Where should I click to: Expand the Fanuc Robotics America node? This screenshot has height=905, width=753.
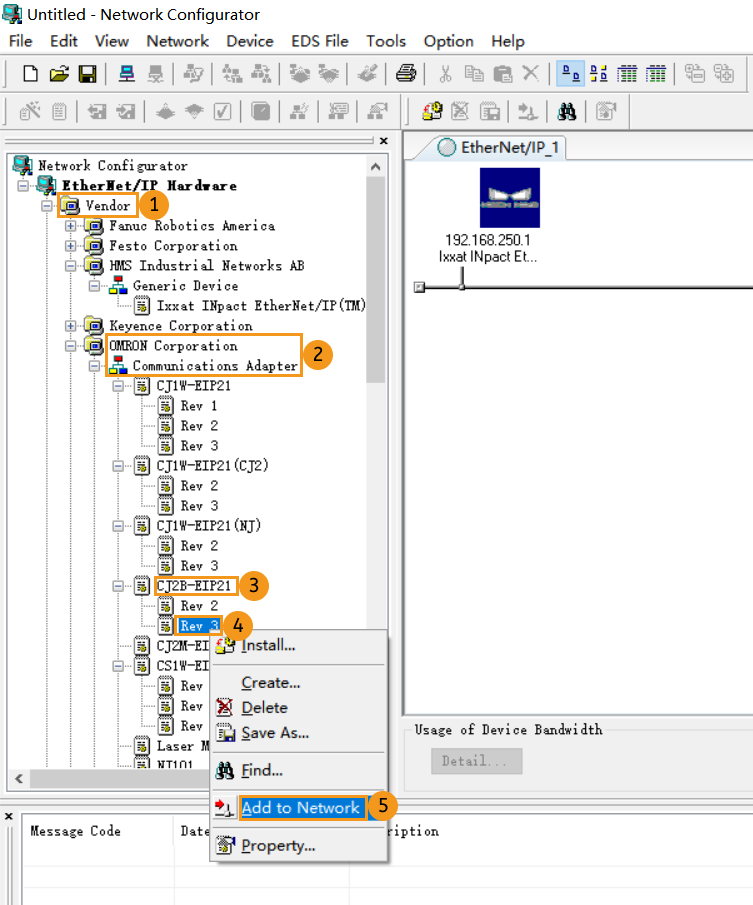click(70, 226)
